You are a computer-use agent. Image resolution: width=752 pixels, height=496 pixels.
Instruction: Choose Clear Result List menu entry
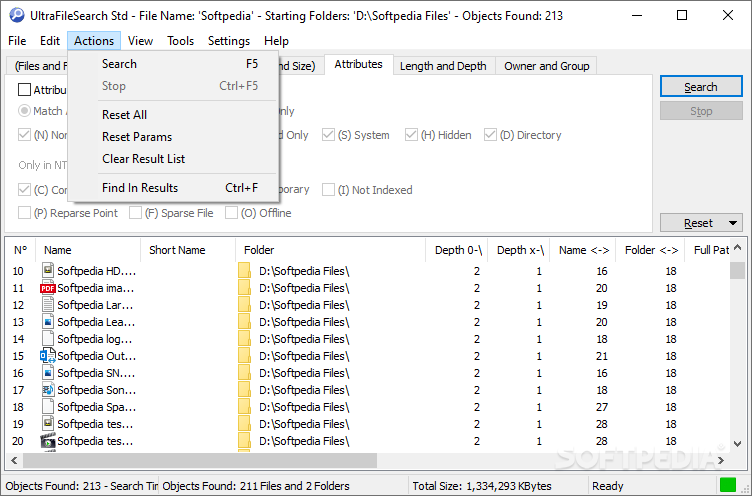173,159
